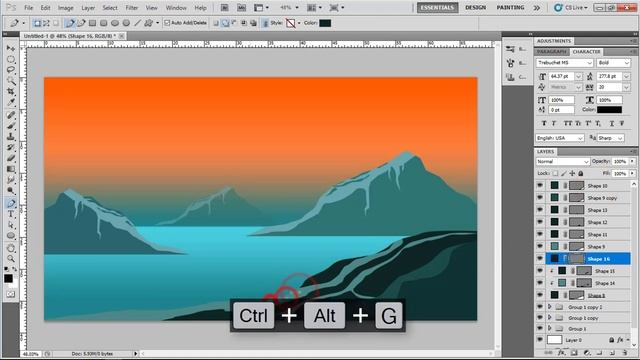The height and width of the screenshot is (360, 640).
Task: Expand the Group 1 folder
Action: pos(549,328)
